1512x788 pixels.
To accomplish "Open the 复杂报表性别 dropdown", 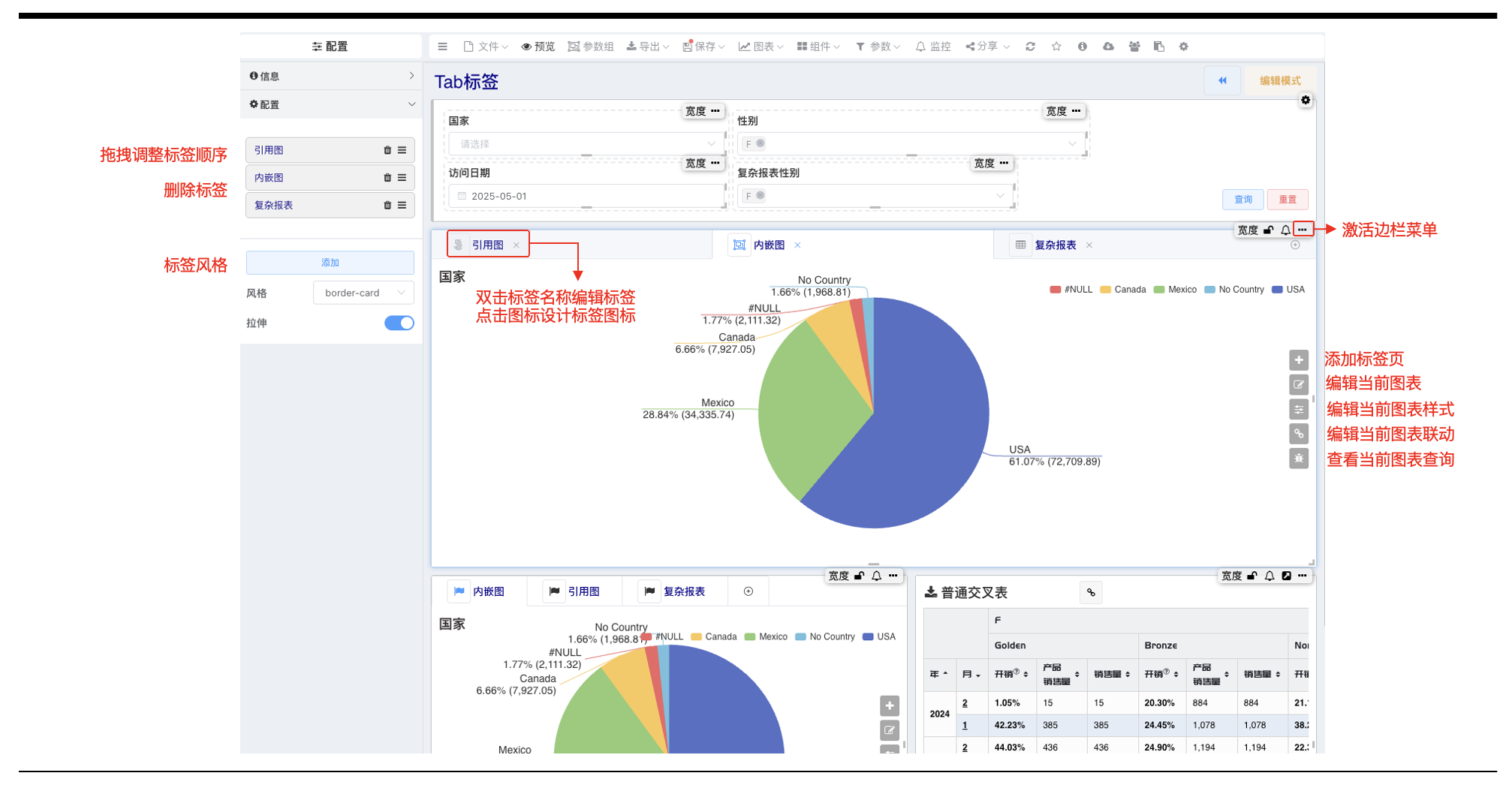I will (875, 196).
